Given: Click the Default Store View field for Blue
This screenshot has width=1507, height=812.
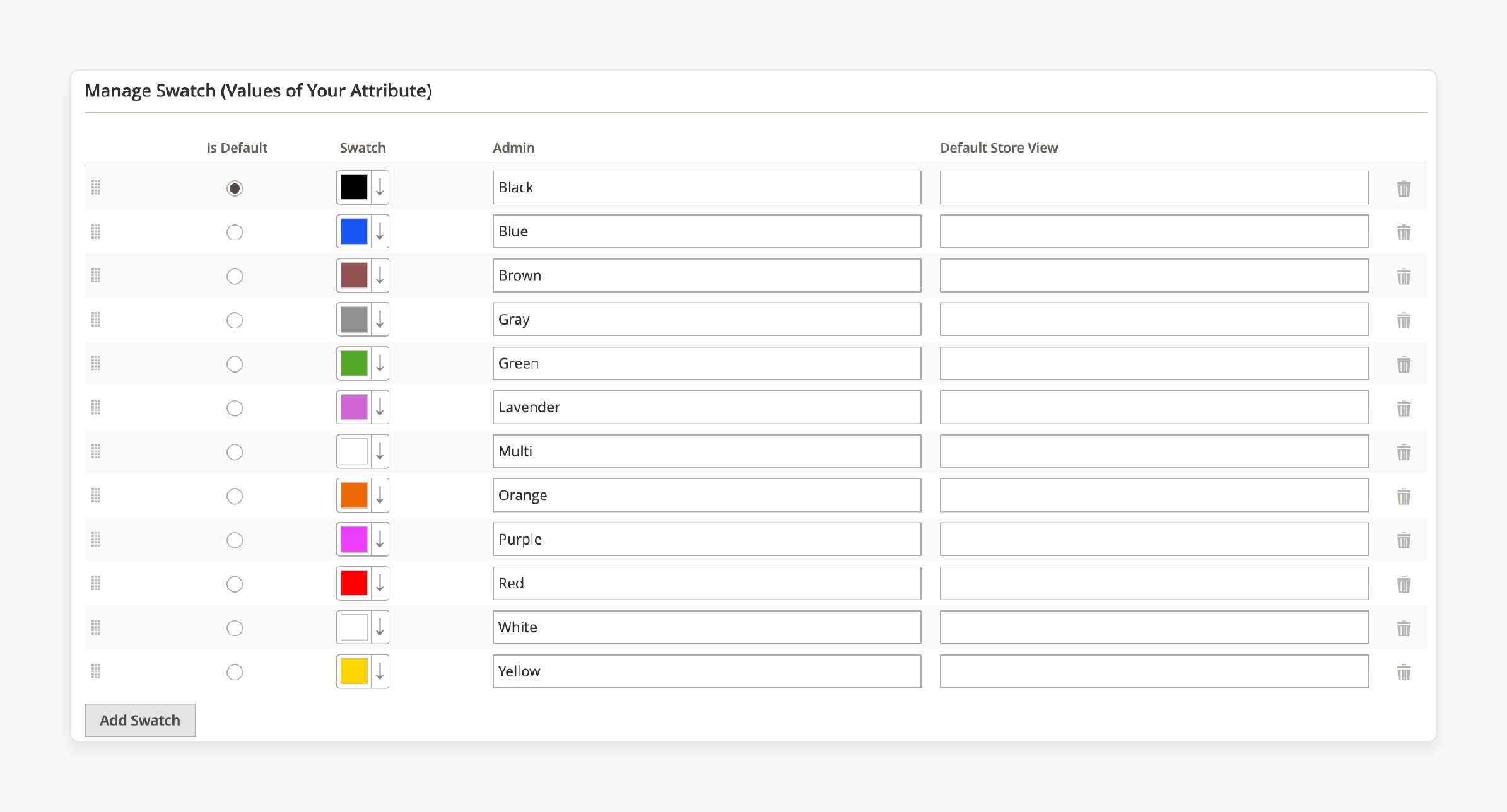Looking at the screenshot, I should click(x=1154, y=231).
